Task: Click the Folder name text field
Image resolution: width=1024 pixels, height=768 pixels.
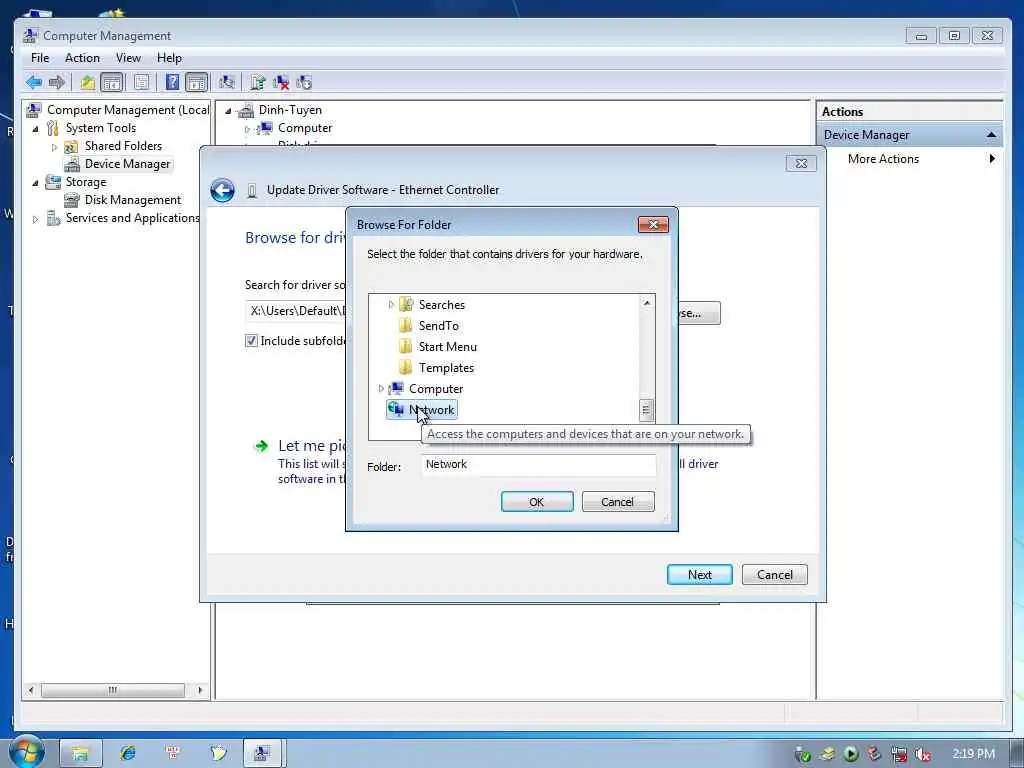Action: tap(538, 465)
